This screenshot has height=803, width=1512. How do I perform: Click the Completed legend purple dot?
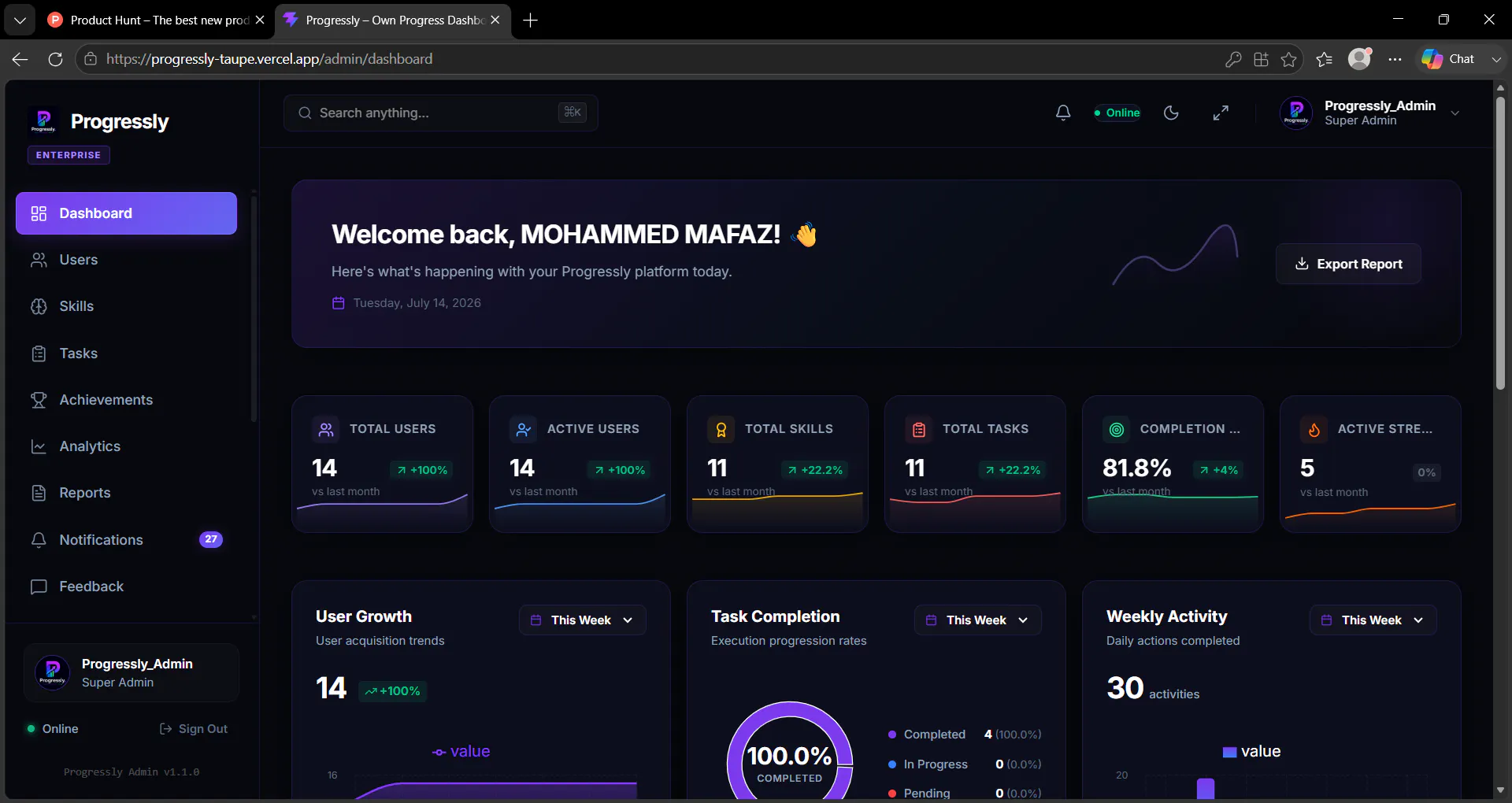[x=892, y=735]
